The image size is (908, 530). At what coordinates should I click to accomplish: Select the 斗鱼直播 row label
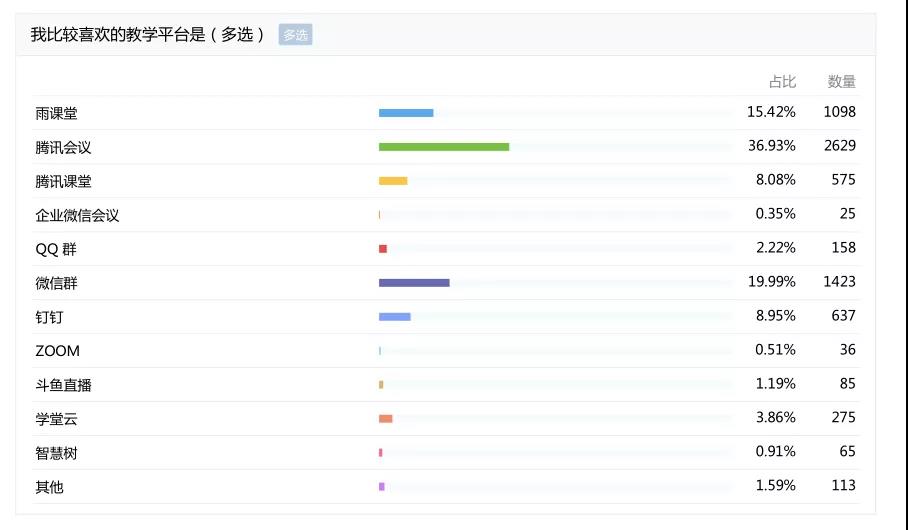(x=63, y=385)
